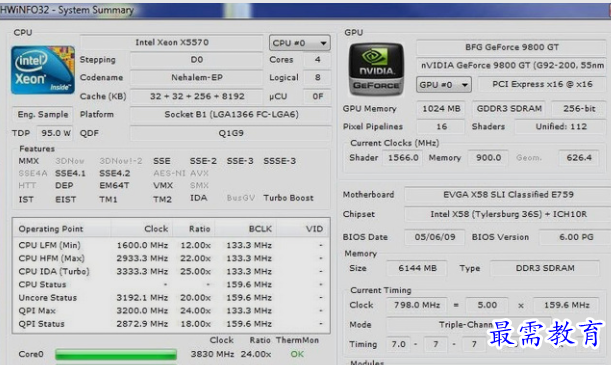The image size is (611, 365).
Task: Select the QPI Max row
Action: pyautogui.click(x=171, y=310)
